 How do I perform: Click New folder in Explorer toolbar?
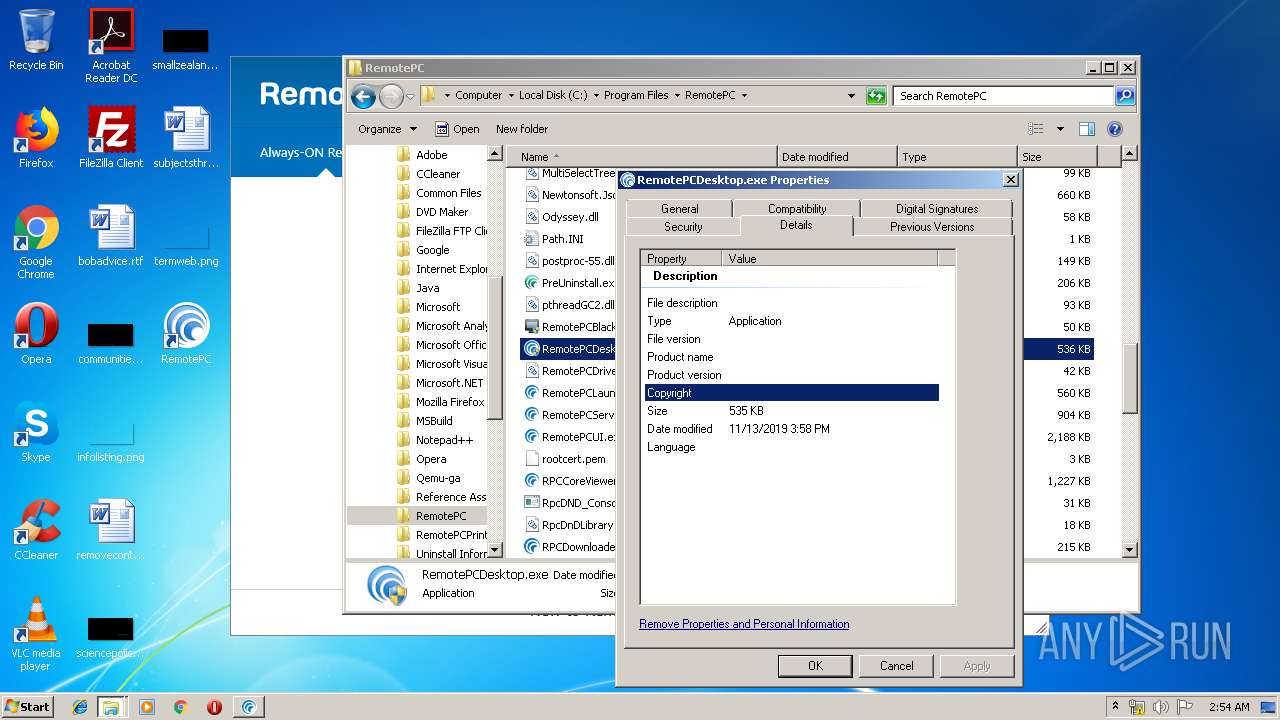(522, 129)
